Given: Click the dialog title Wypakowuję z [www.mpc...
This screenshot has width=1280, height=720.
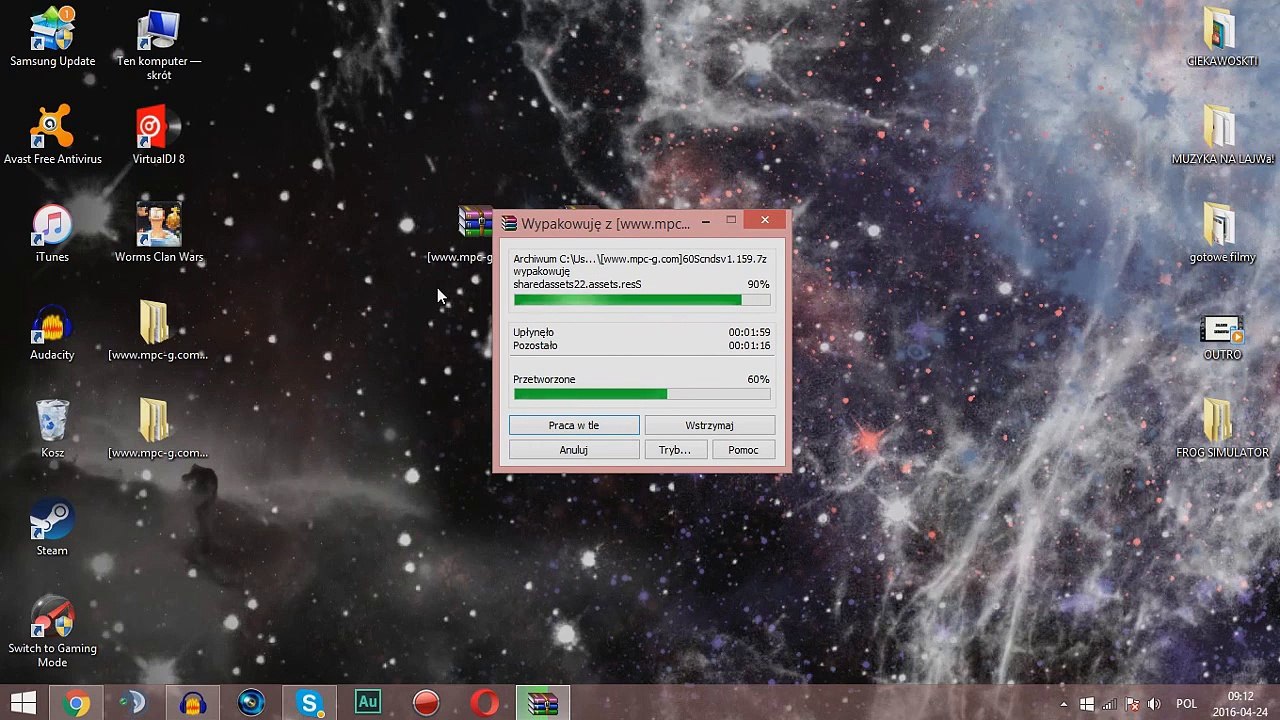Looking at the screenshot, I should 605,224.
